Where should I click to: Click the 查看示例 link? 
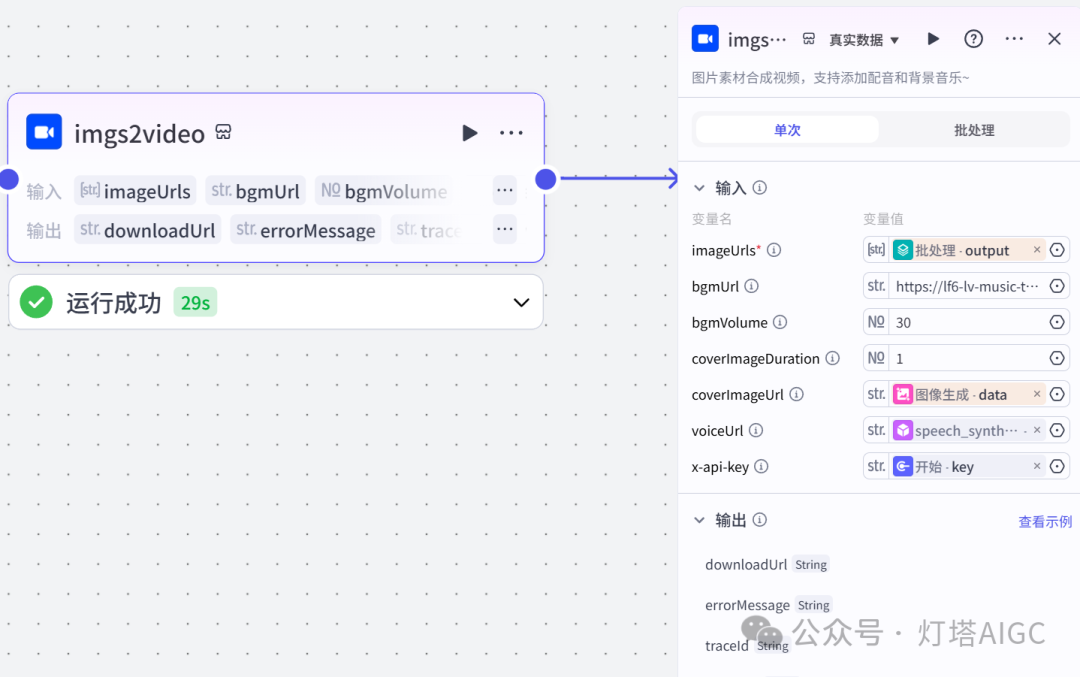pos(1044,520)
